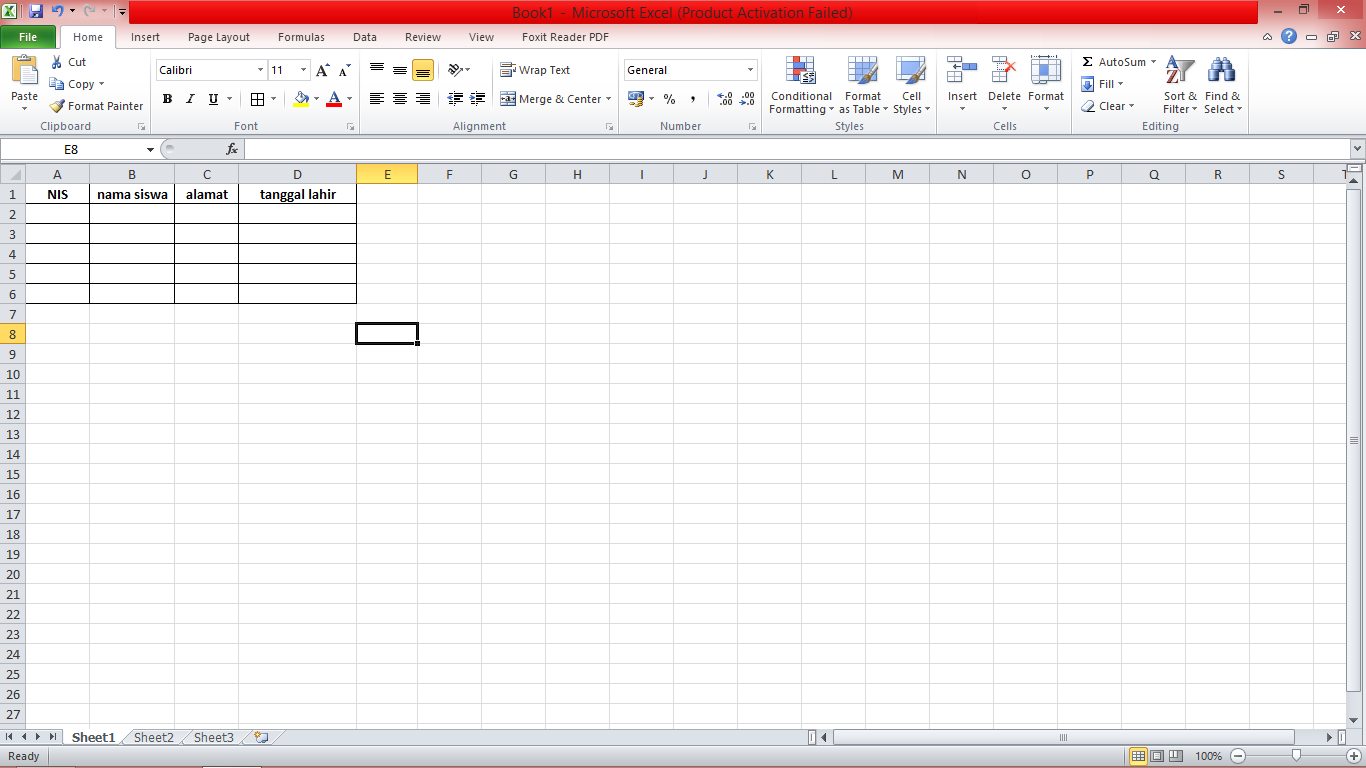Viewport: 1366px width, 768px height.
Task: Switch to the Formulas ribbon tab
Action: coord(301,37)
